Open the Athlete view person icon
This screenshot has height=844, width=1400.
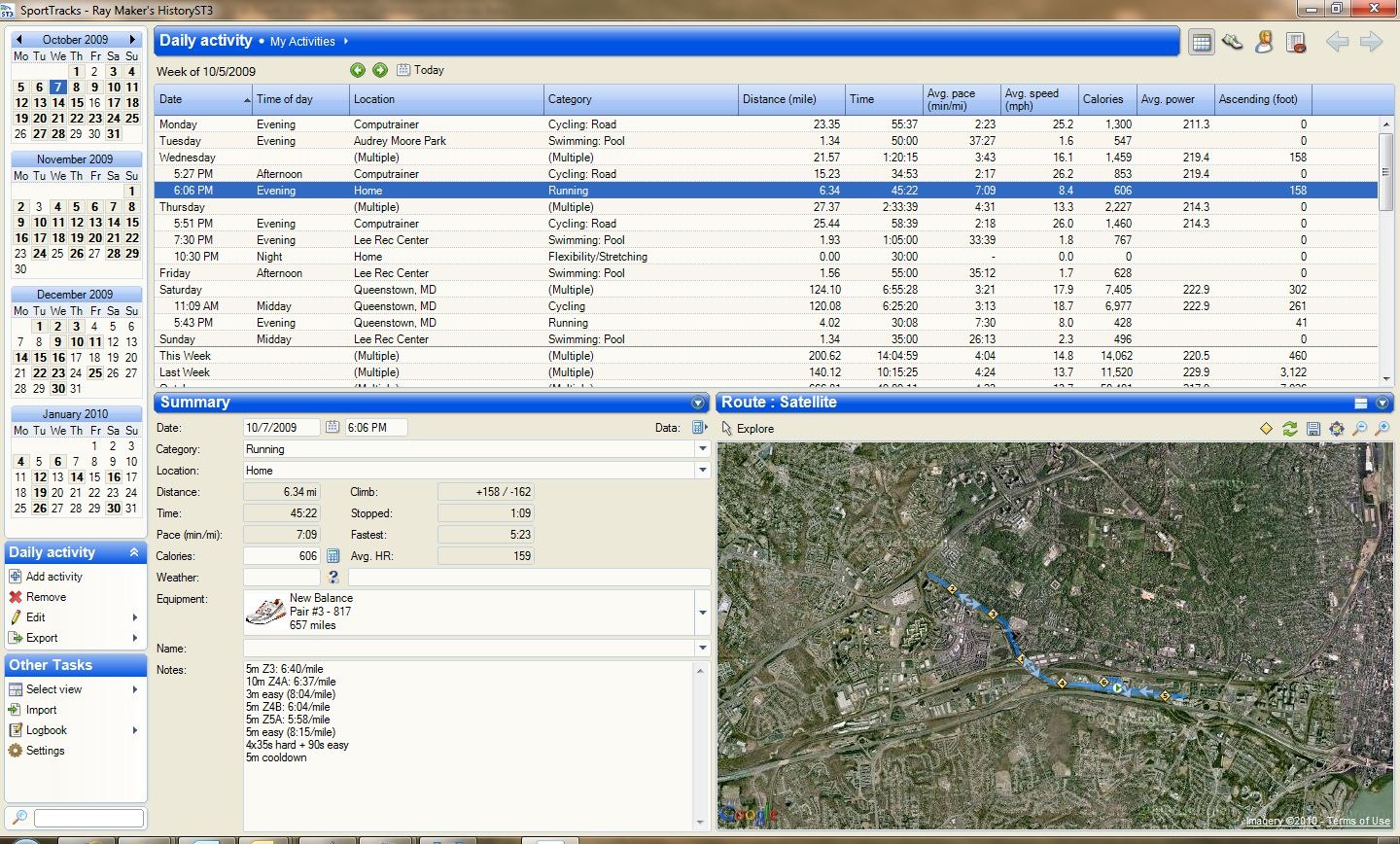tap(1264, 42)
